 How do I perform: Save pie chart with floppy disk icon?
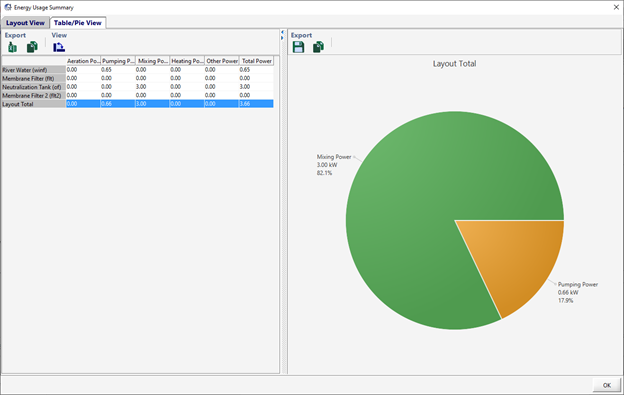coord(298,47)
